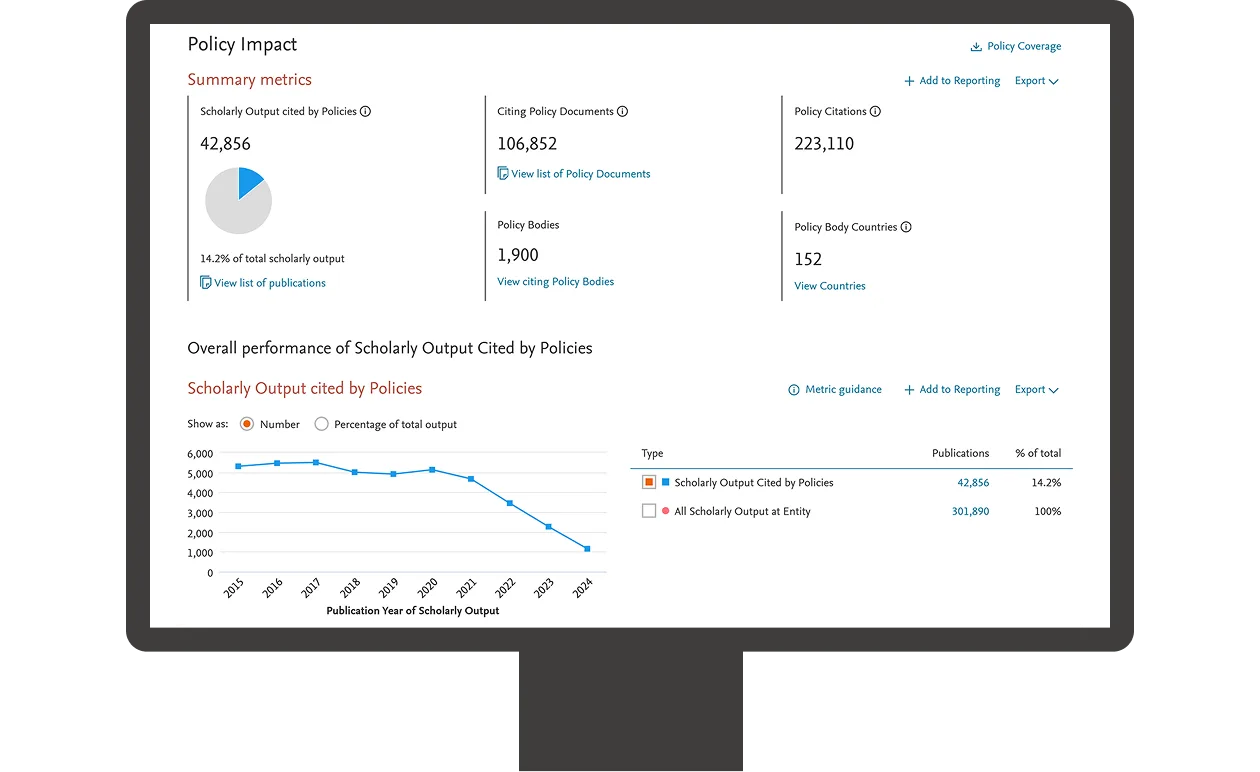Click the blue legend swatch for cited output

click(x=666, y=481)
